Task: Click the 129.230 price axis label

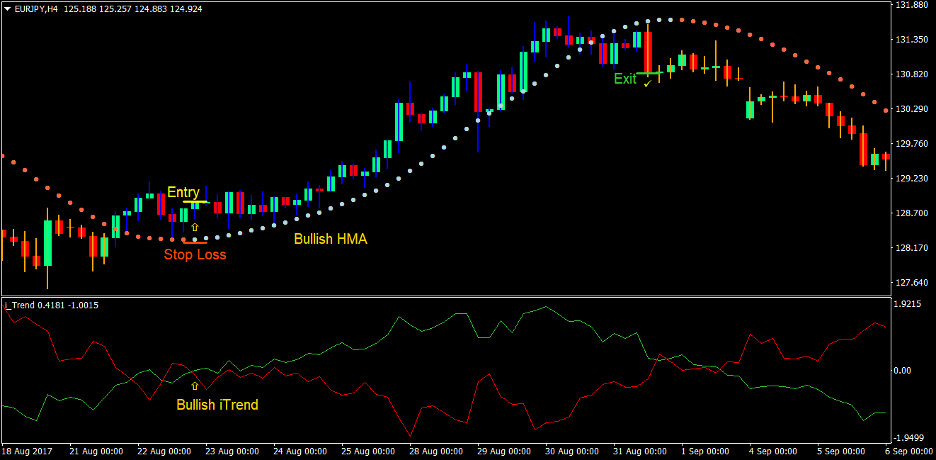Action: pos(910,178)
